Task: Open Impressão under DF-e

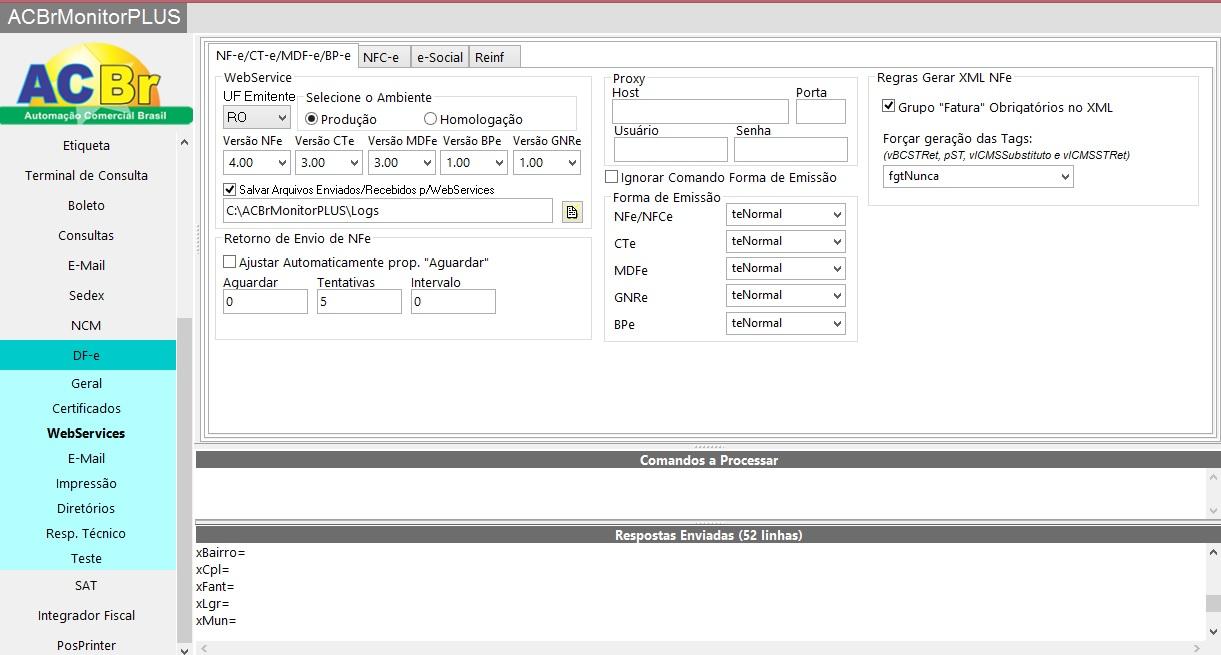Action: [x=87, y=483]
